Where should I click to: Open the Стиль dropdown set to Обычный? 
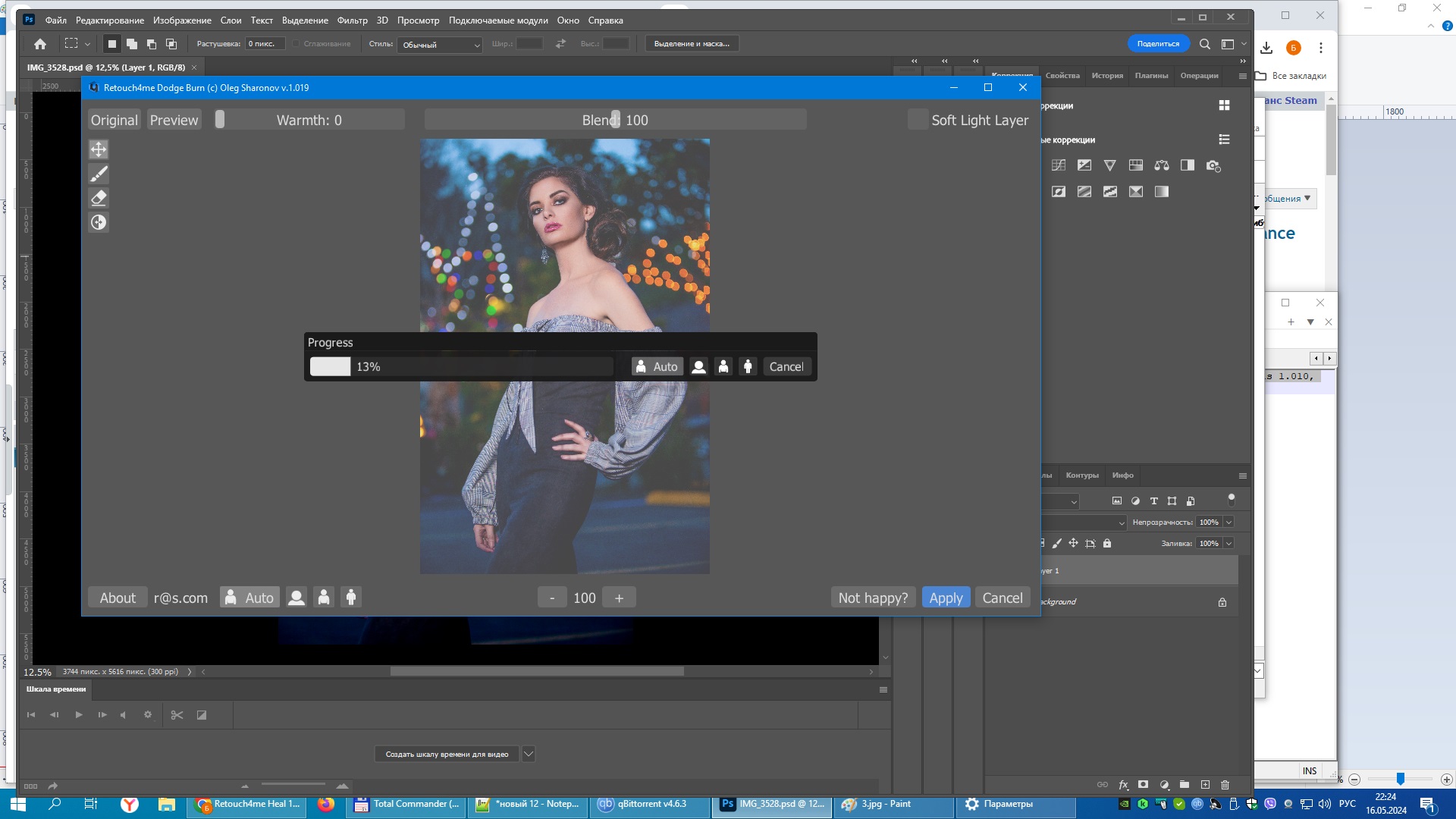440,45
